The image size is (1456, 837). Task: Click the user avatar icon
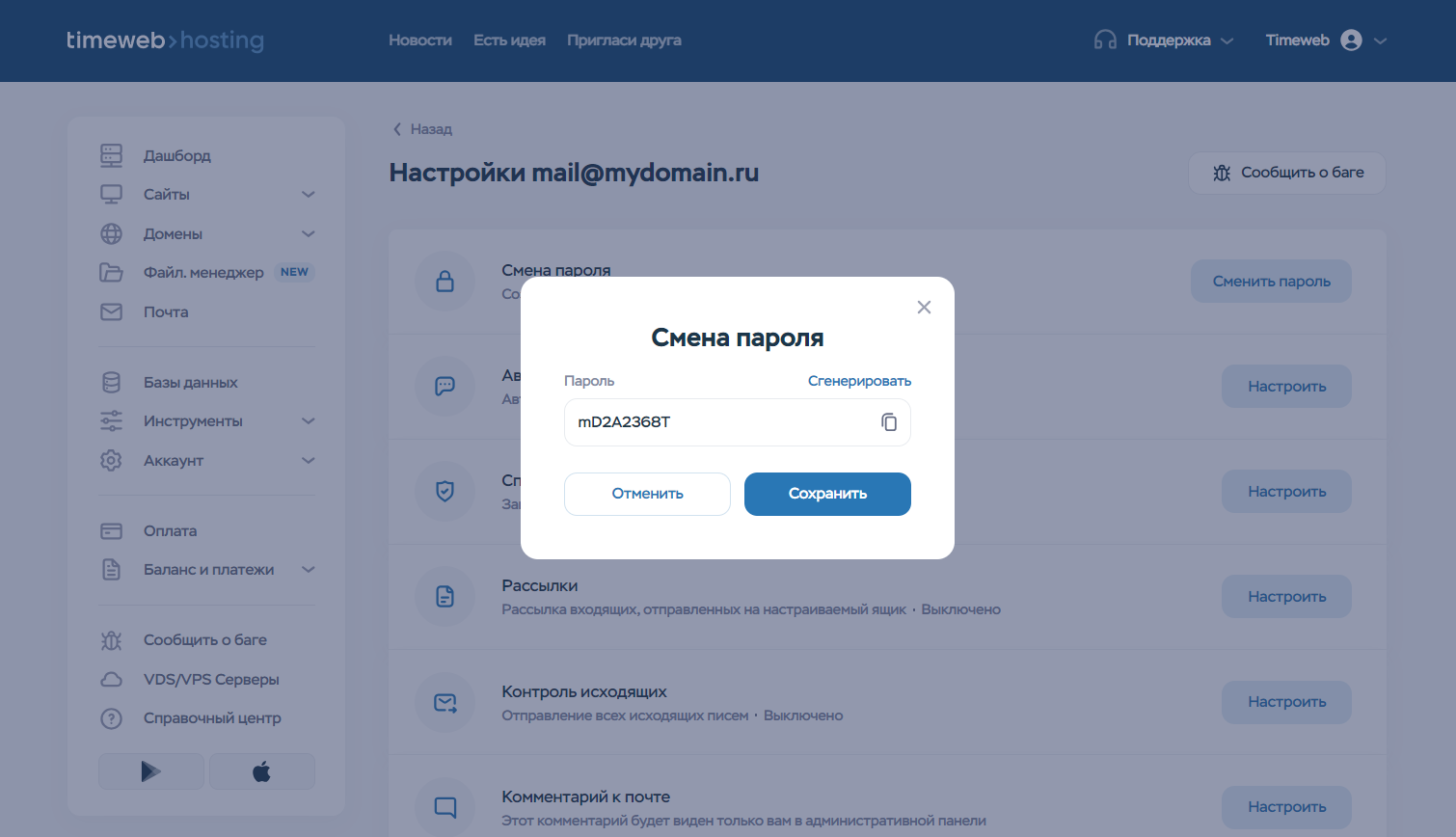tap(1351, 40)
